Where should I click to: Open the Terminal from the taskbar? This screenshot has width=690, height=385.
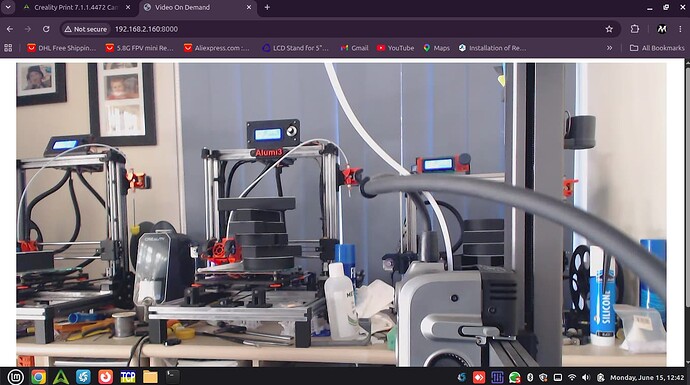pos(172,377)
